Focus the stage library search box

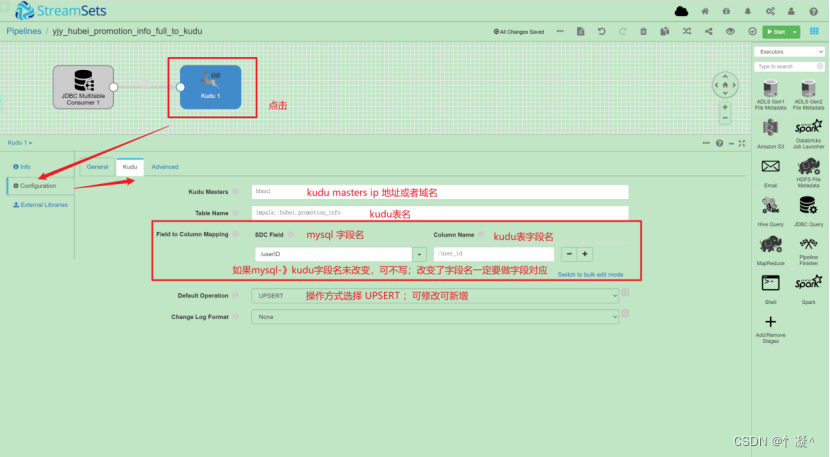789,67
